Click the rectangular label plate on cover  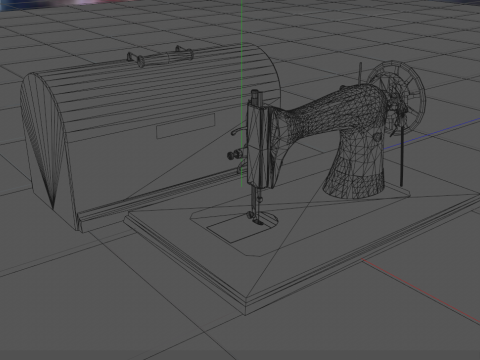[185, 126]
